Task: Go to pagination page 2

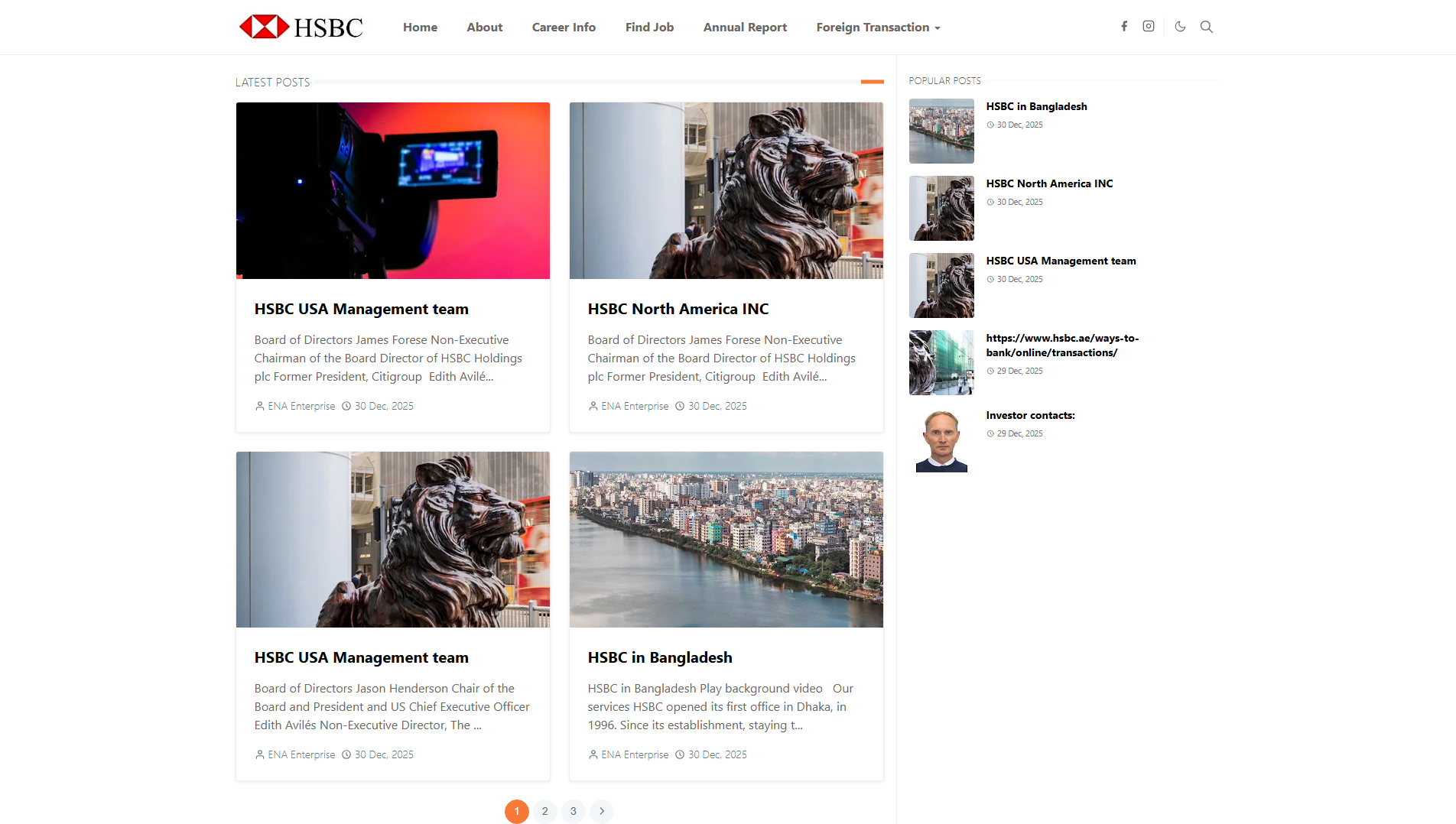Action: [x=545, y=811]
